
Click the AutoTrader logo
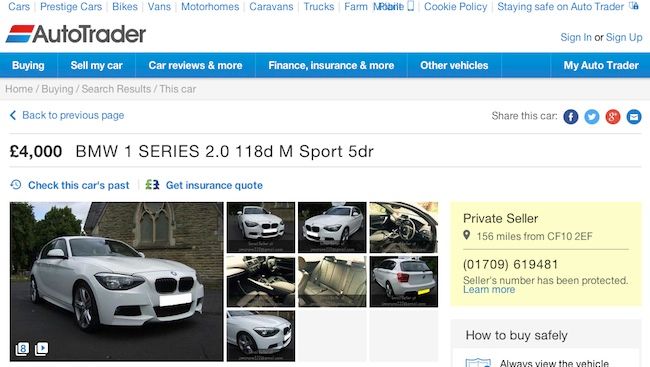click(75, 34)
